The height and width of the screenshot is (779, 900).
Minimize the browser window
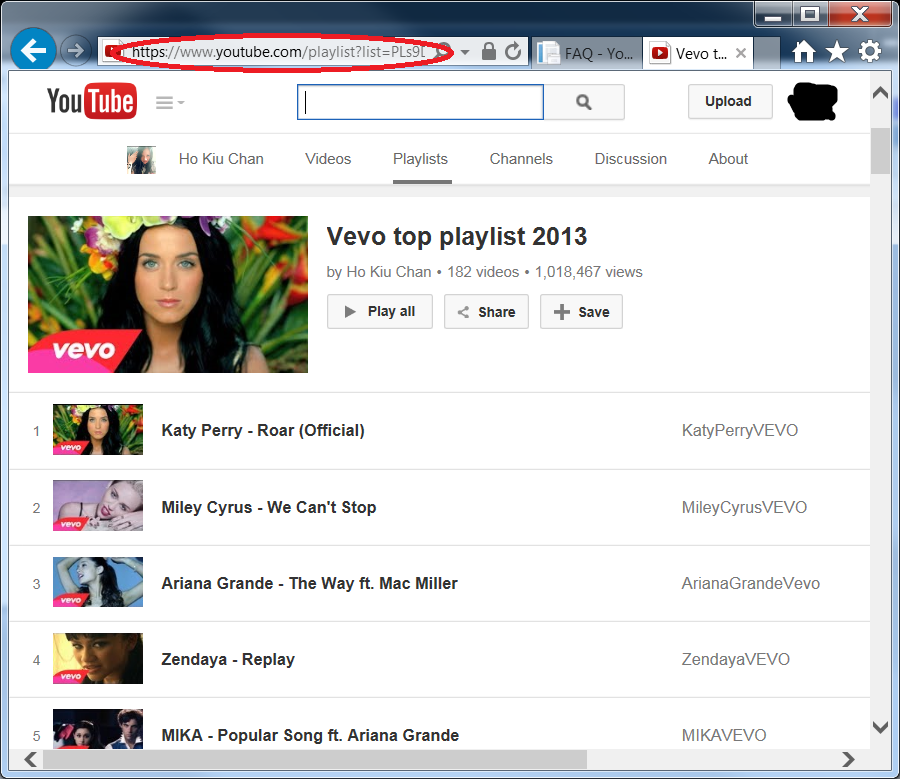click(773, 15)
